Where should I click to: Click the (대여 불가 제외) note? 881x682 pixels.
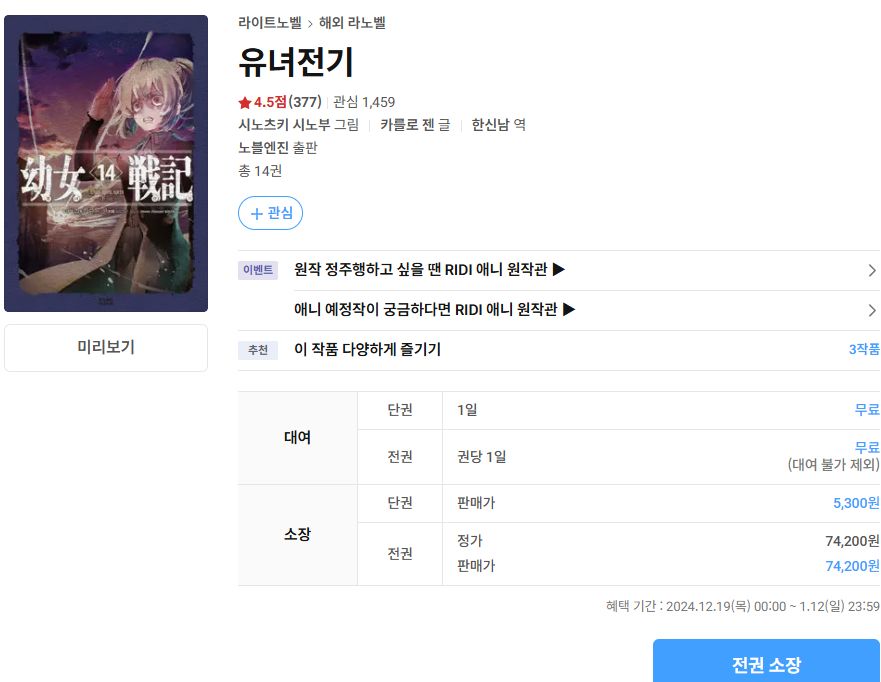tap(834, 465)
